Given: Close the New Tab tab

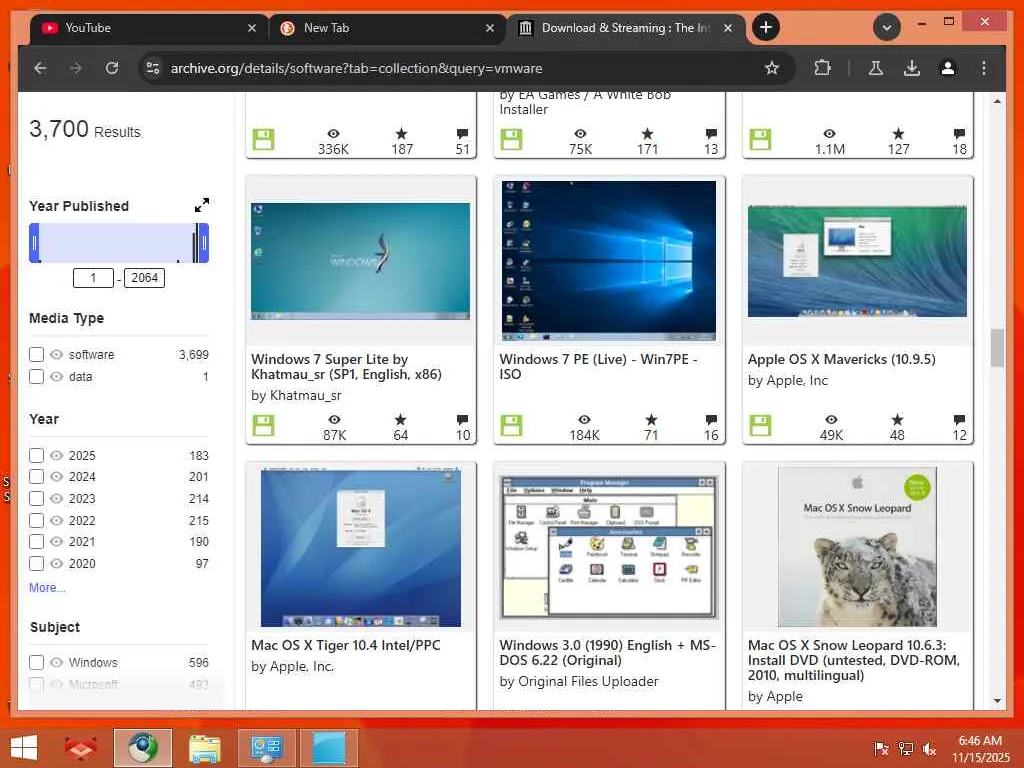Looking at the screenshot, I should pyautogui.click(x=490, y=28).
